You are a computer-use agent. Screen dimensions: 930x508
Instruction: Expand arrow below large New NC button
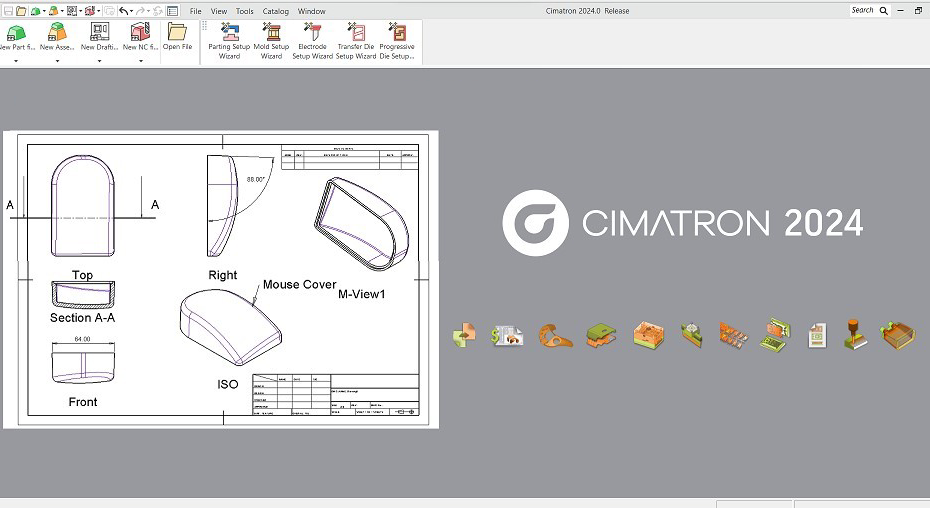click(x=141, y=61)
